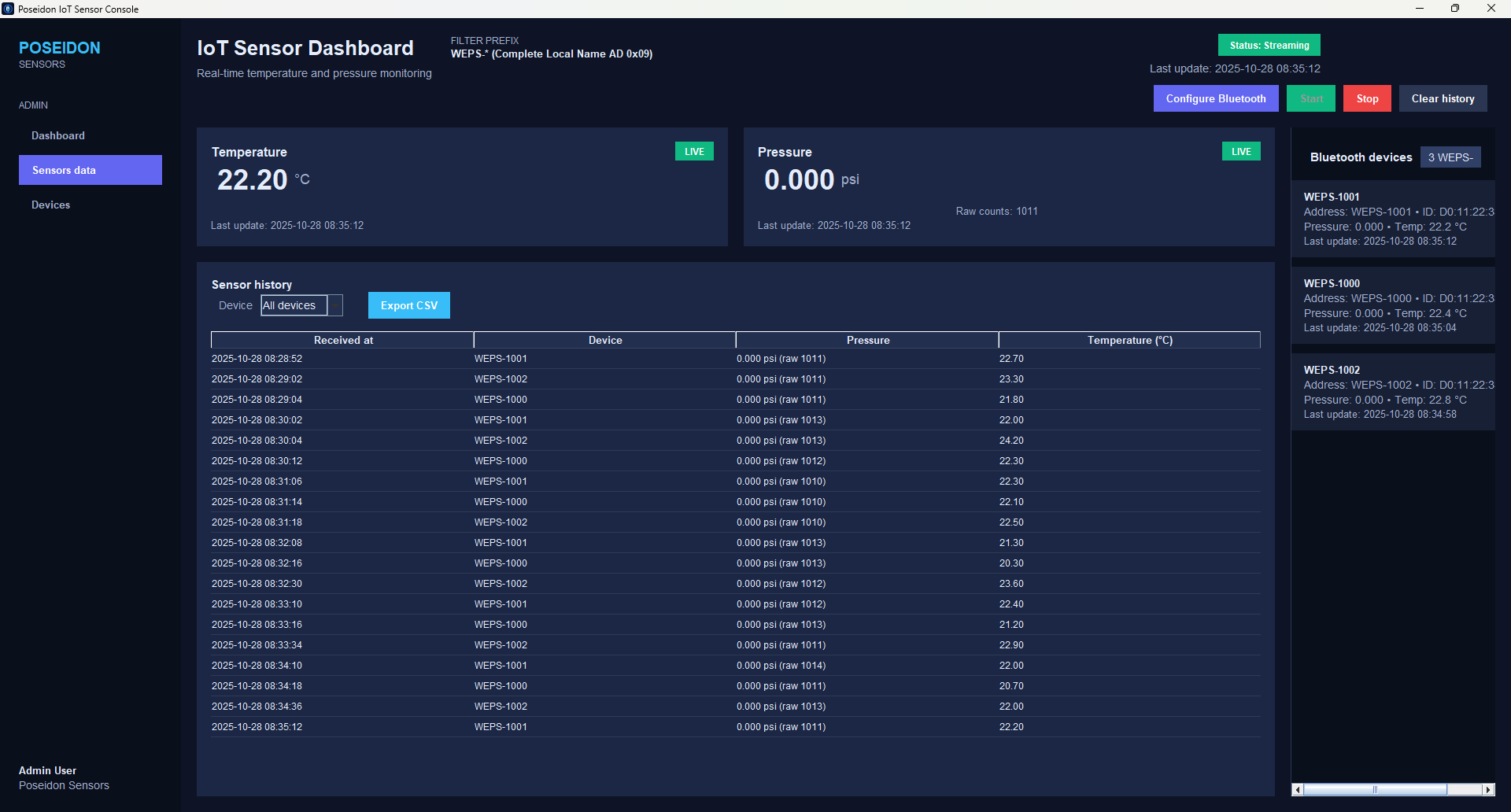Click temperature value 20.70 in history table

1011,686
